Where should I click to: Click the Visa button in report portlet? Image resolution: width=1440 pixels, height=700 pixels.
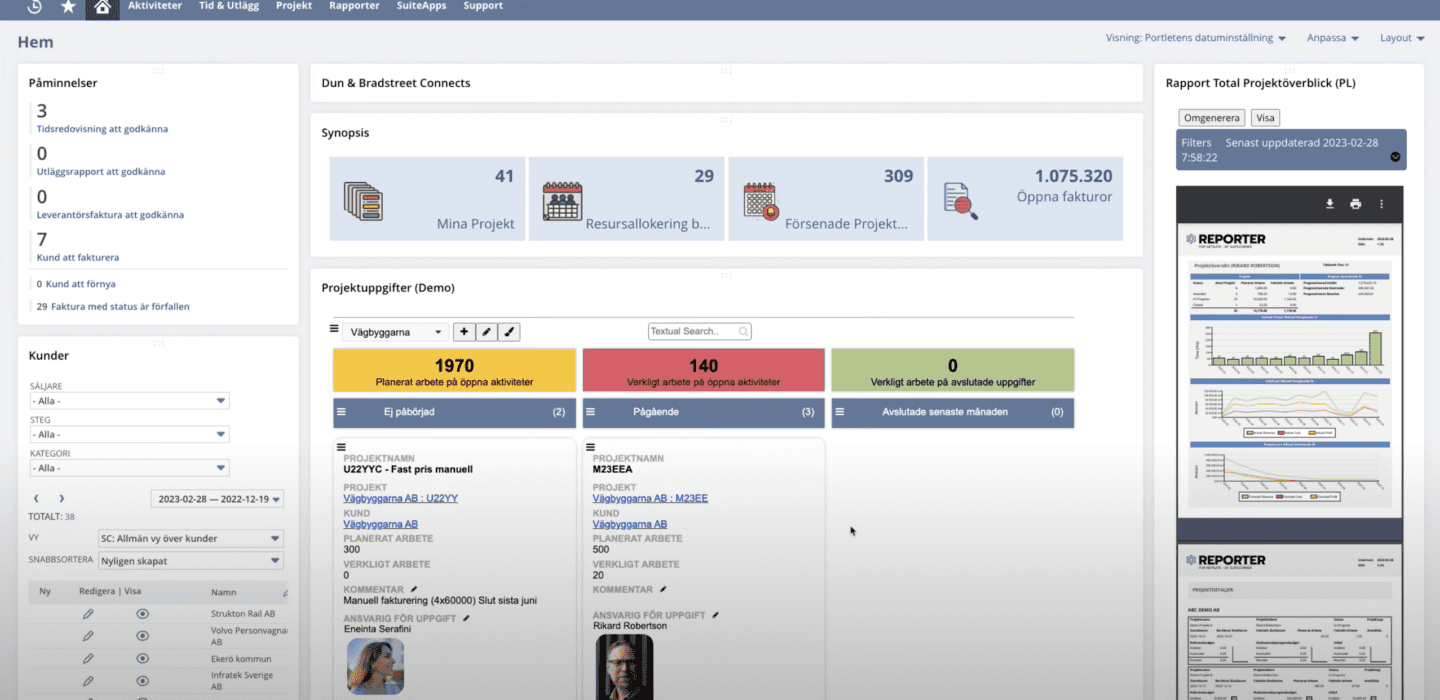tap(1265, 117)
